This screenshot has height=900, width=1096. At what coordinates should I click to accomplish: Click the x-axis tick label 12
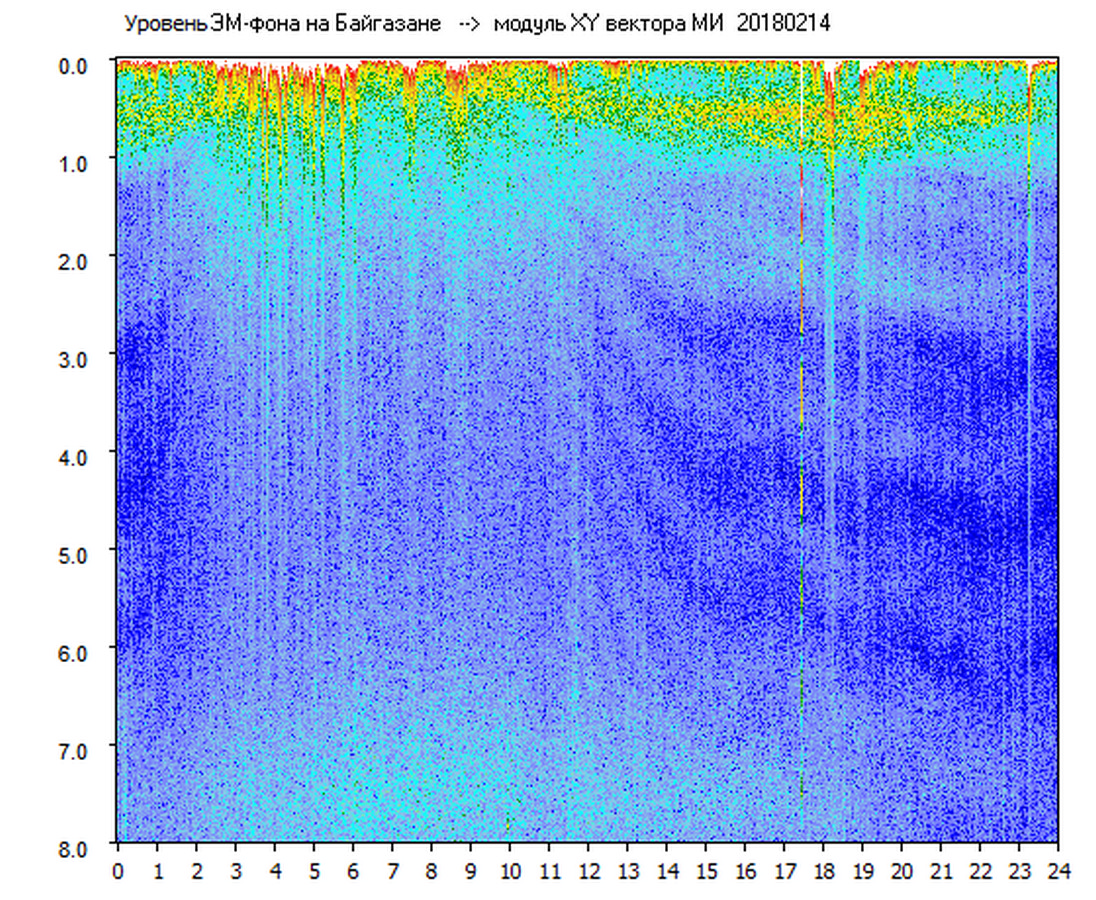coord(588,871)
